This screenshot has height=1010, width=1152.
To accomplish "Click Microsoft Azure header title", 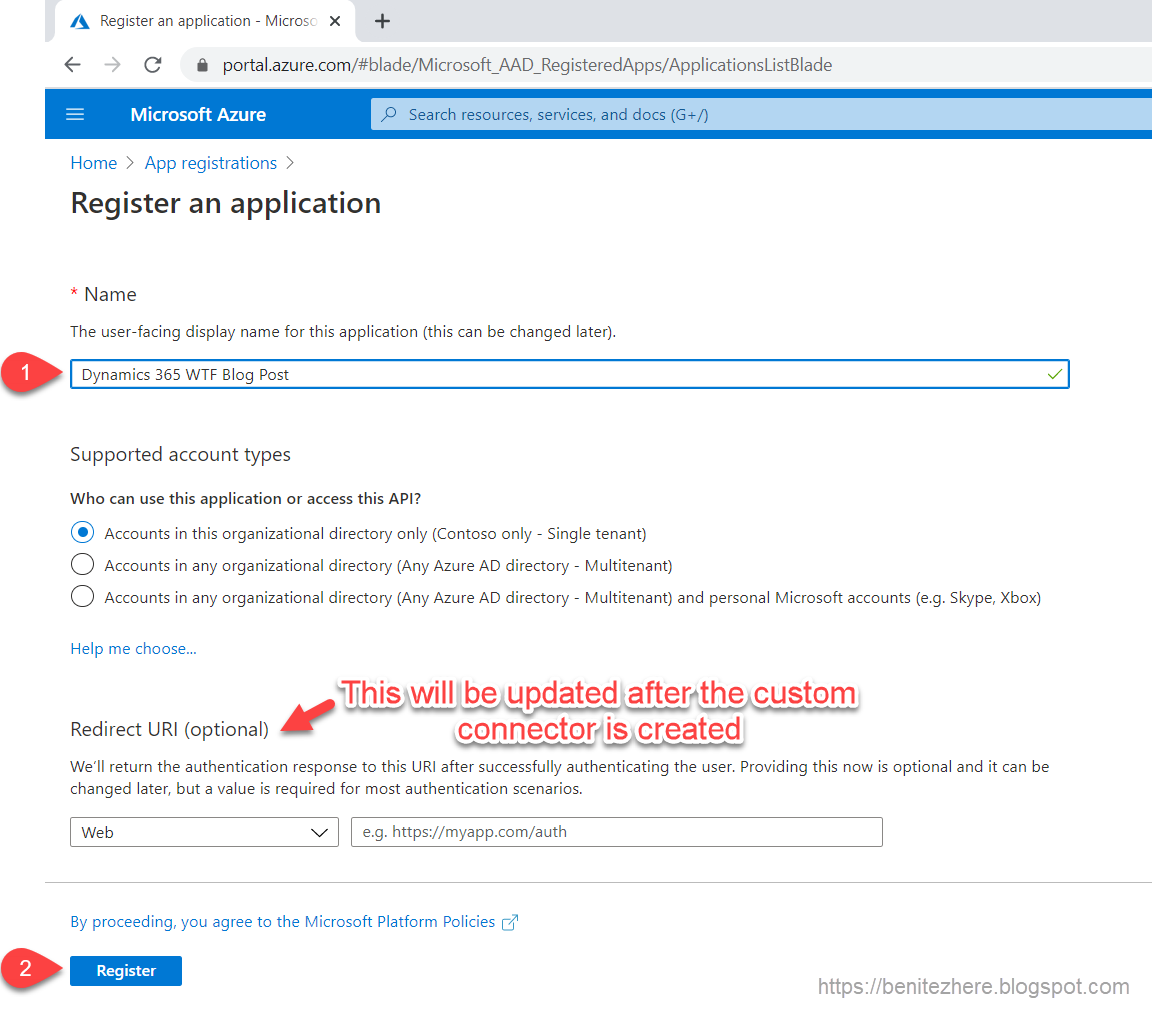I will click(x=198, y=115).
